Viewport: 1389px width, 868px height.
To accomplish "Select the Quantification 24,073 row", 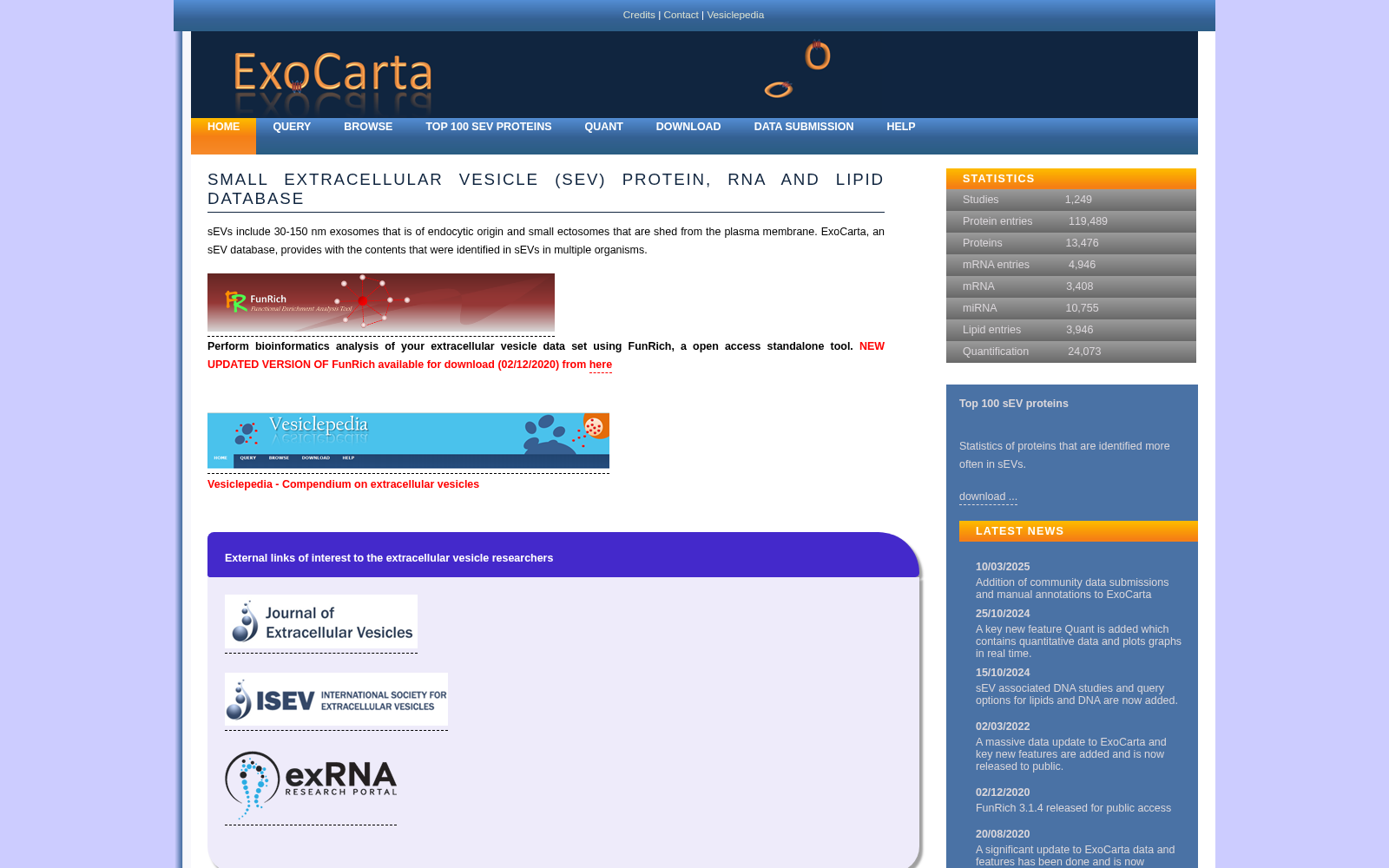I will pyautogui.click(x=1071, y=352).
